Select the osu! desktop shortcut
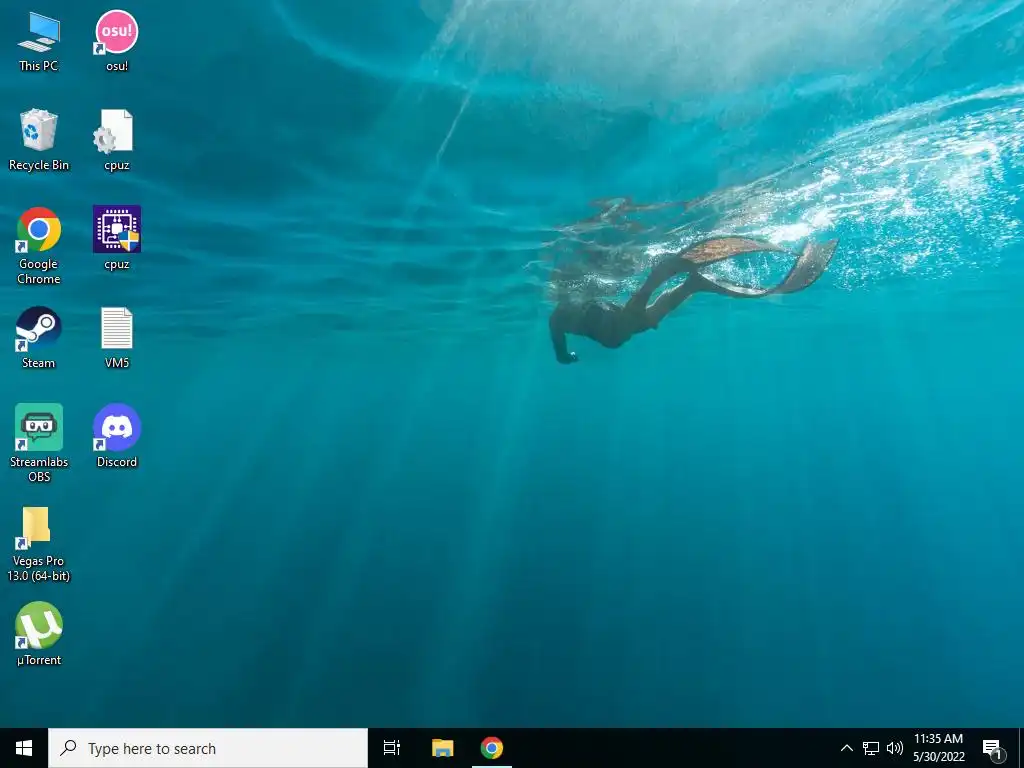1024x768 pixels. click(x=117, y=41)
